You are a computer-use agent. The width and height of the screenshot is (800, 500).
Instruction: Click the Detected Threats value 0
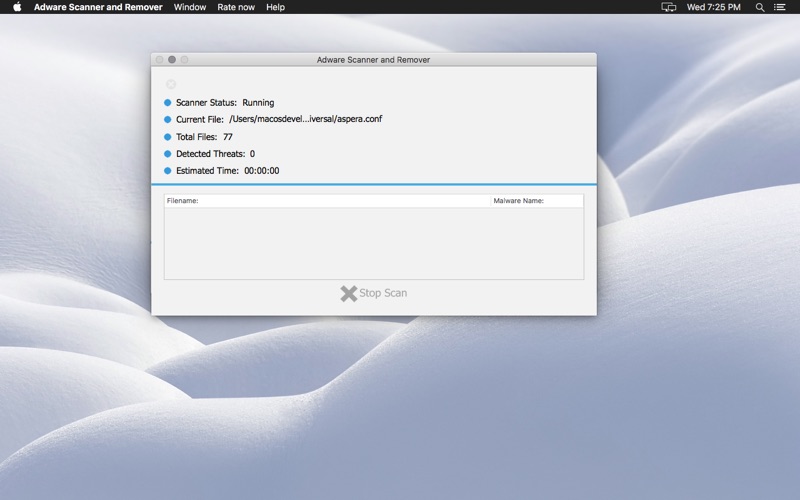point(252,154)
